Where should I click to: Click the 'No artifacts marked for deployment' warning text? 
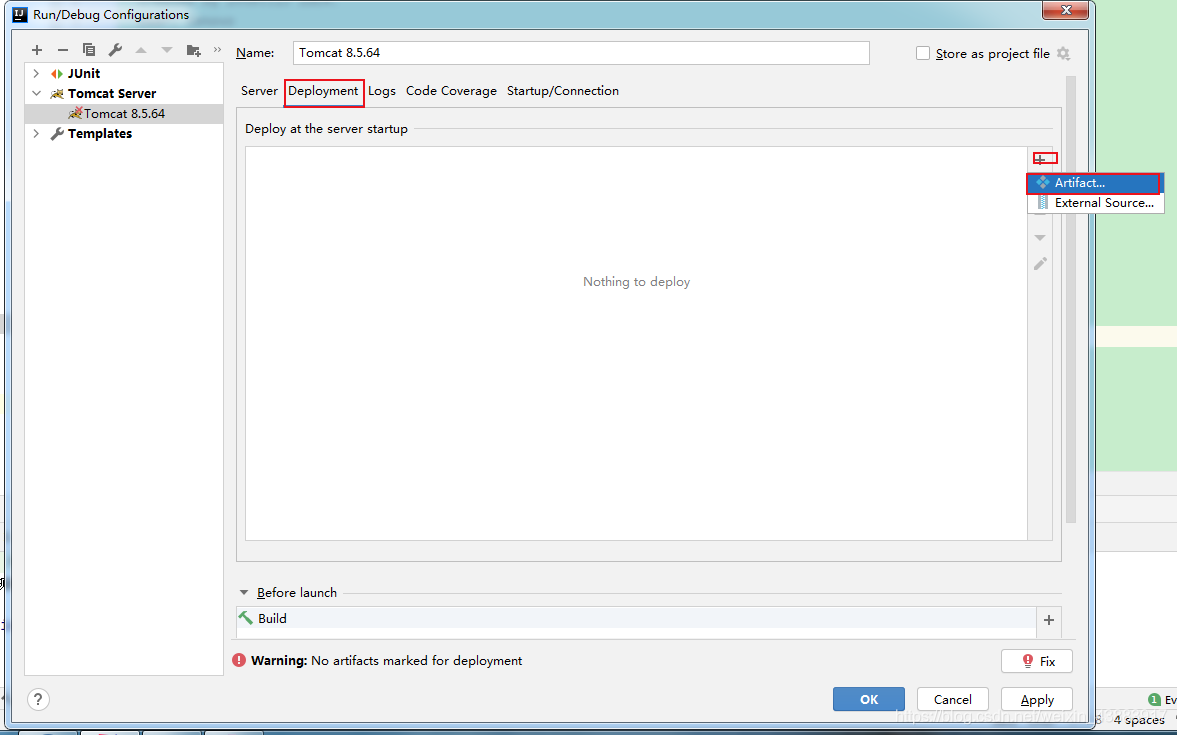click(x=417, y=661)
